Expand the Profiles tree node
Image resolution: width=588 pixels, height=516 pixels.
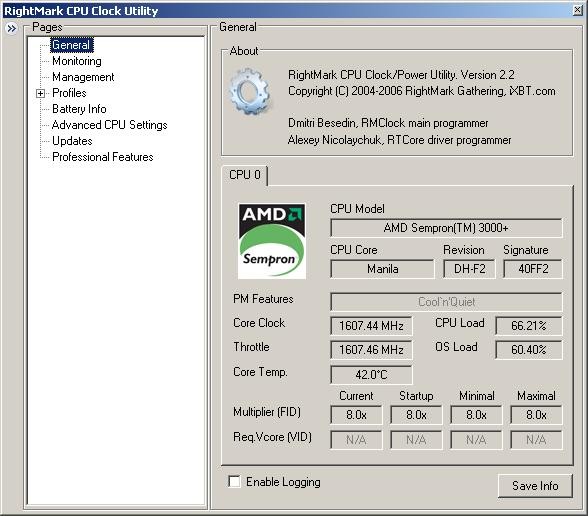coord(40,93)
